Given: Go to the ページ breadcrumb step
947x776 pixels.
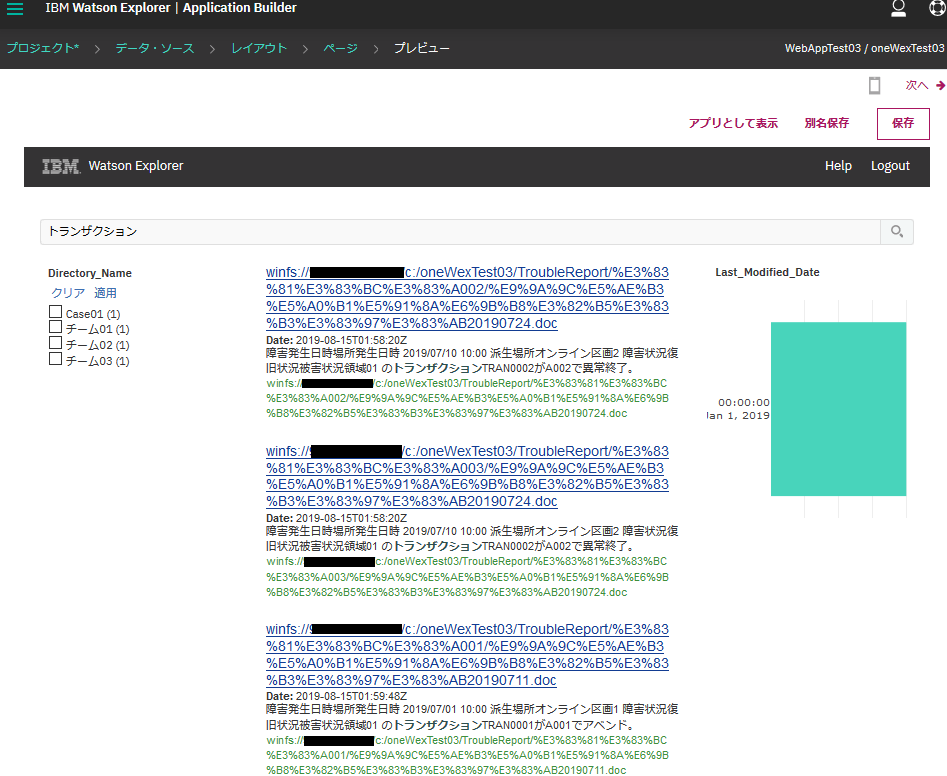Looking at the screenshot, I should point(340,48).
